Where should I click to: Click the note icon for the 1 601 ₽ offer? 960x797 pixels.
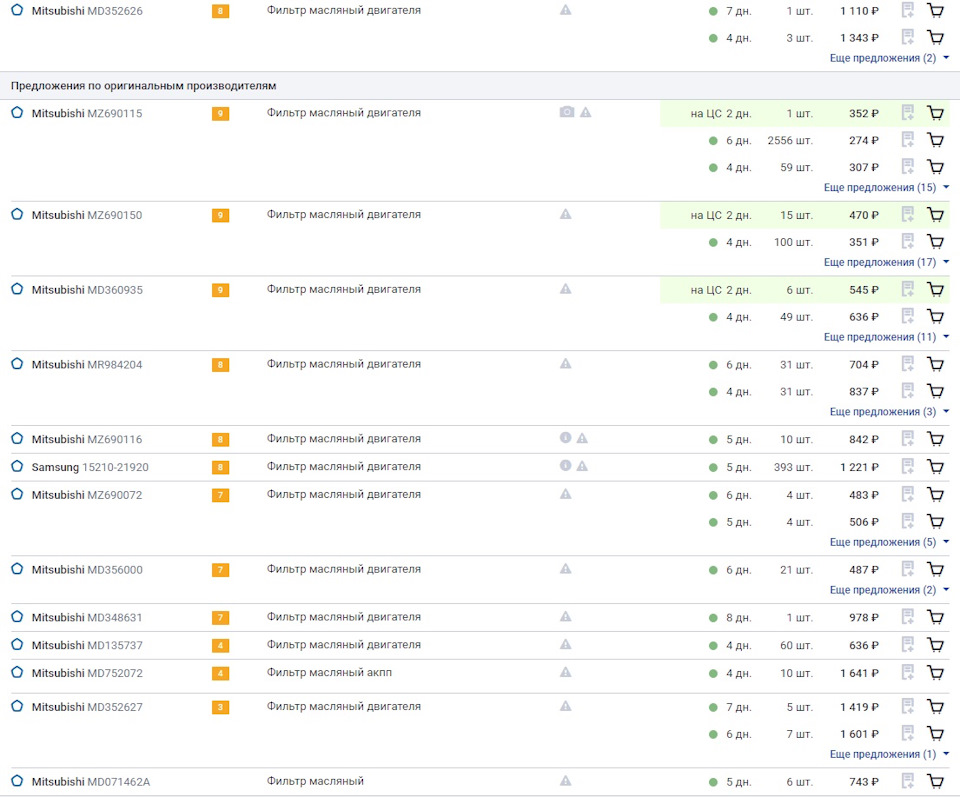(x=908, y=733)
